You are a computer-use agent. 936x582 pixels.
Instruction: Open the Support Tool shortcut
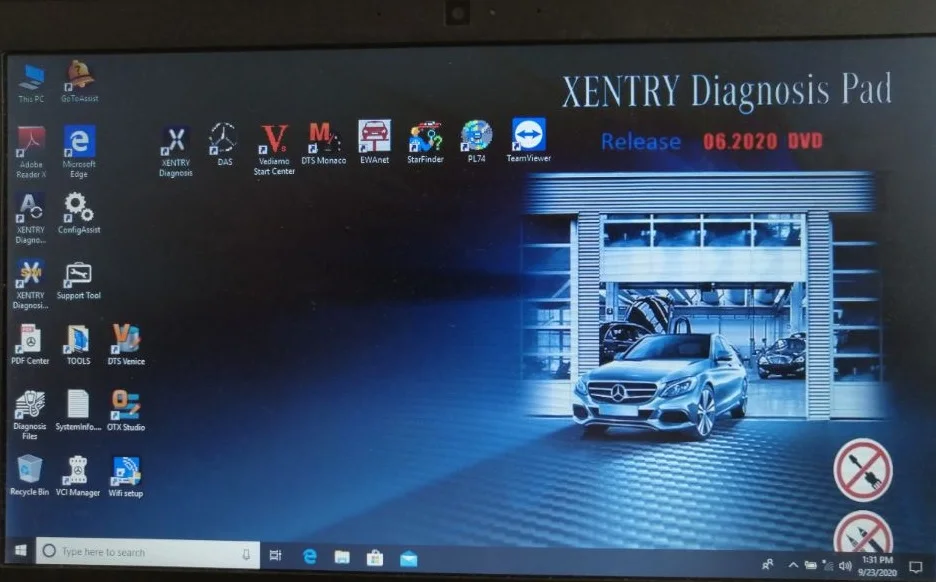[x=79, y=281]
